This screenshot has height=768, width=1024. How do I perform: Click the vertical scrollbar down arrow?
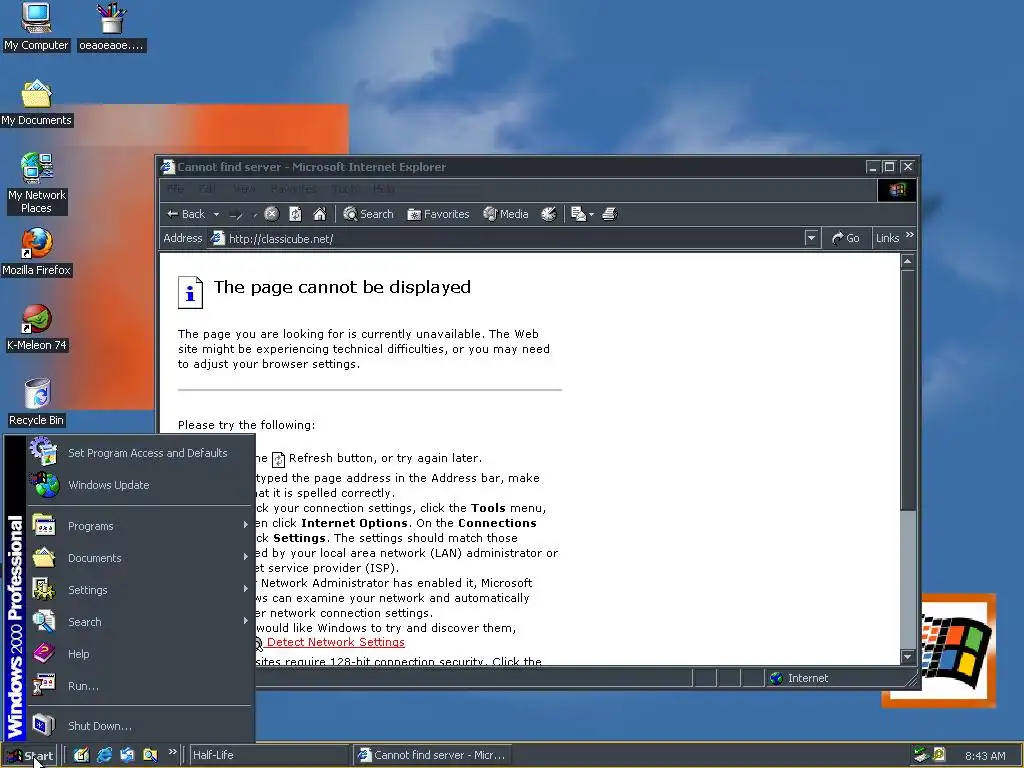point(908,656)
